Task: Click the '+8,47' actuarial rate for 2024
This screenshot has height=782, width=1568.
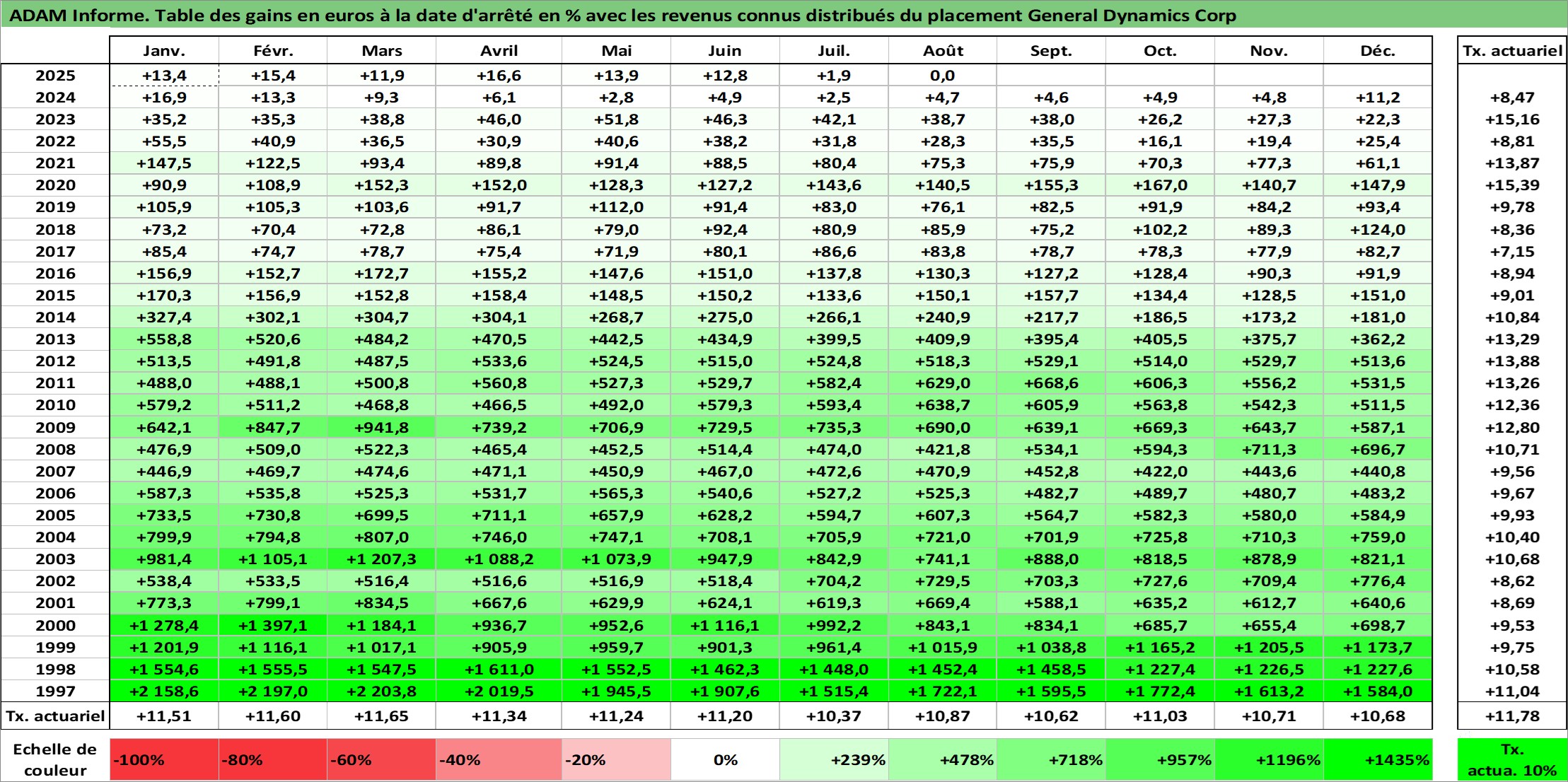Action: (1512, 98)
